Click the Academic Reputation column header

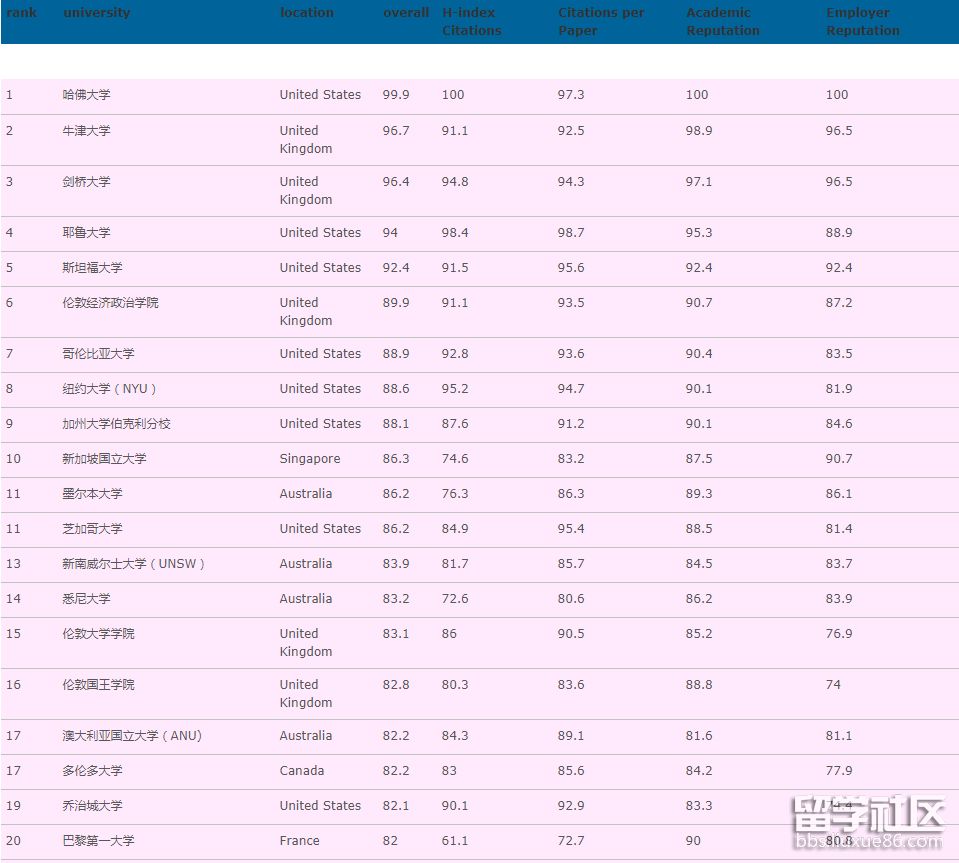click(x=723, y=22)
